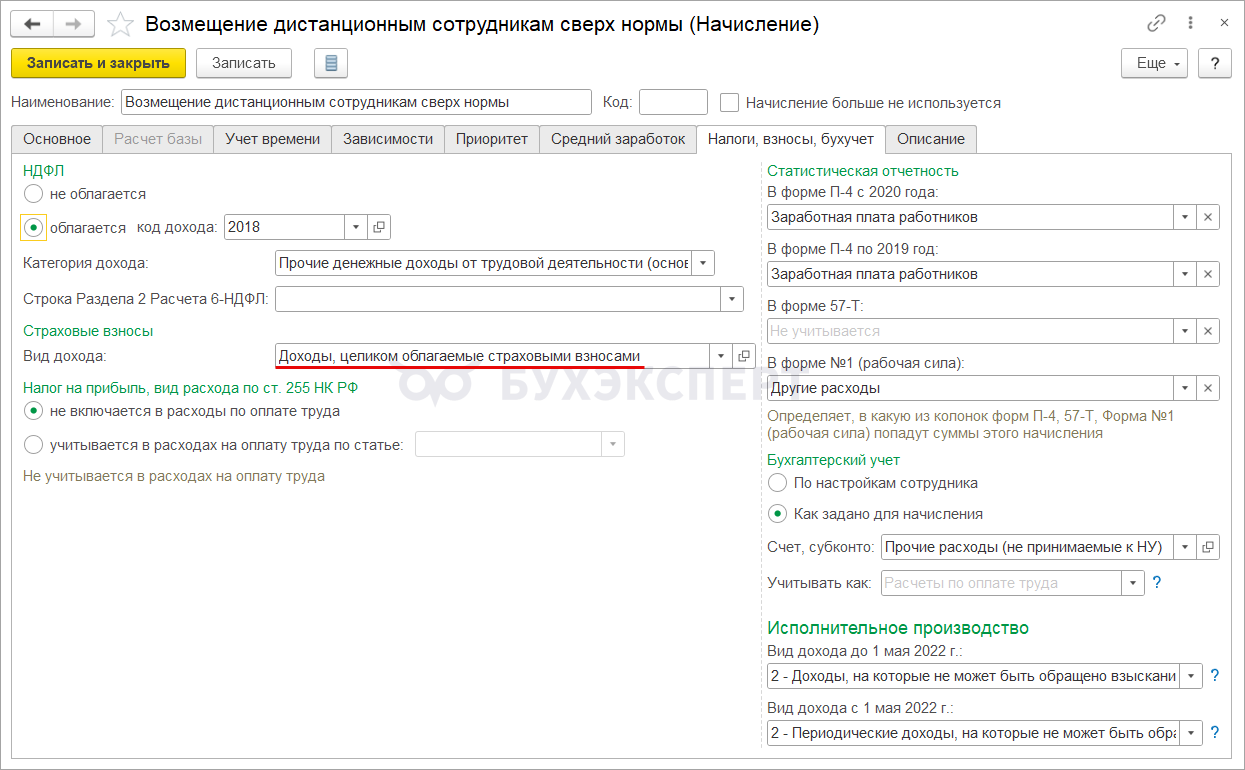Viewport: 1245px width, 770px height.
Task: Edit the Наименование text field
Action: click(356, 102)
